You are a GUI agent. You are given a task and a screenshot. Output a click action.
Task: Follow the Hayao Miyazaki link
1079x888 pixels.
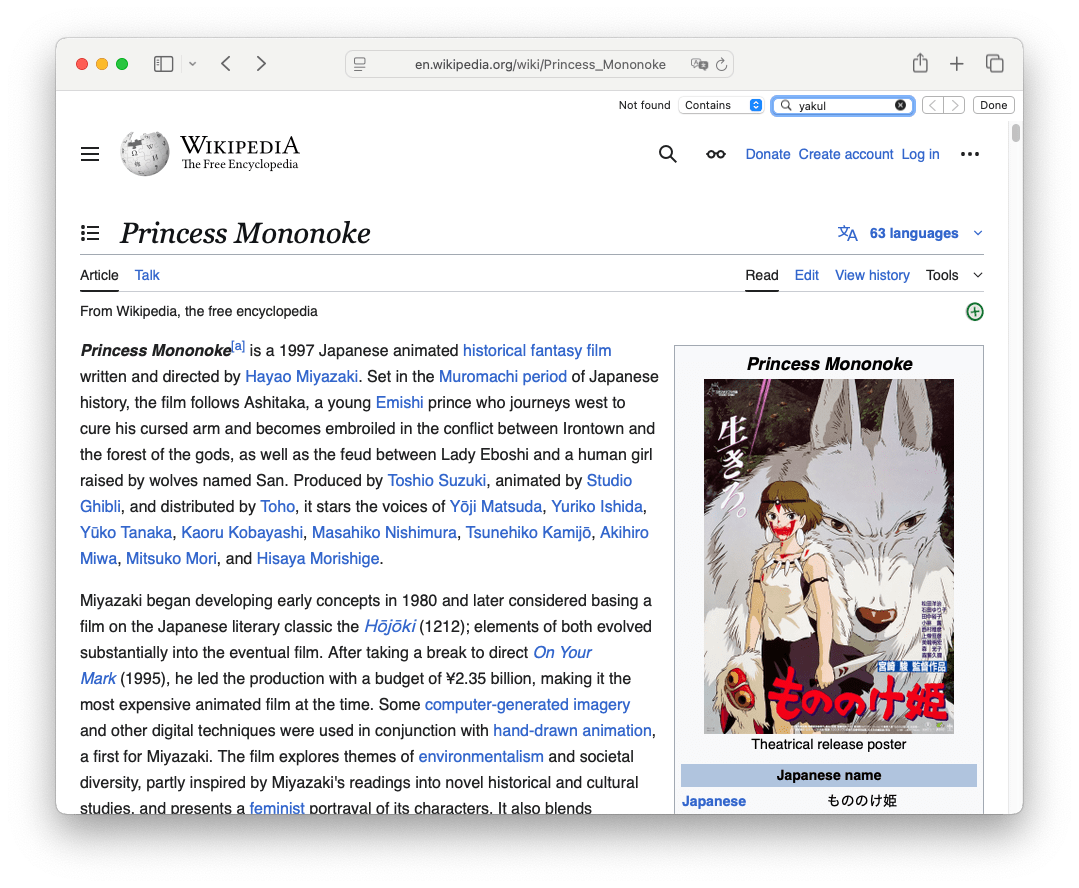pos(301,377)
